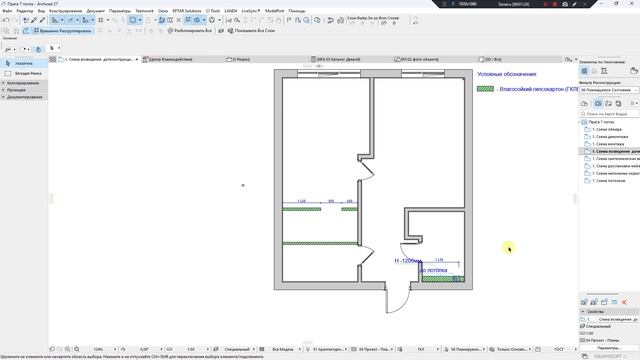The width and height of the screenshot is (640, 360).
Task: Select the syringe inject parameters tool
Action: (x=42, y=20)
